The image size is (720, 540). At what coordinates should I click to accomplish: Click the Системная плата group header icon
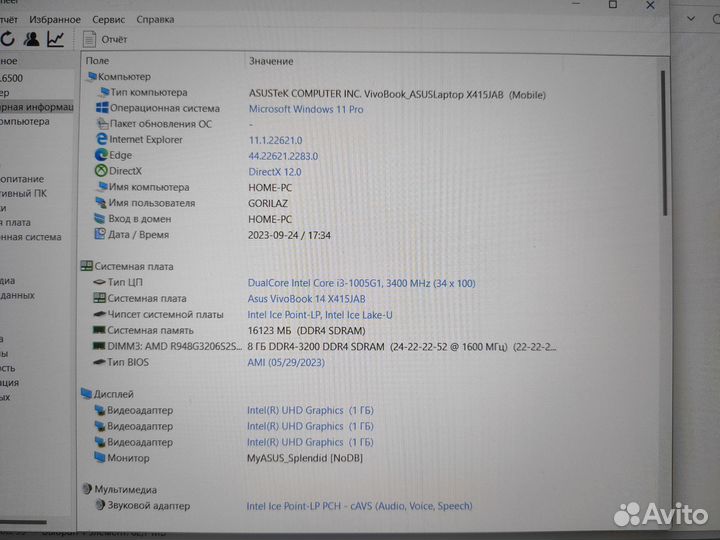click(x=86, y=266)
